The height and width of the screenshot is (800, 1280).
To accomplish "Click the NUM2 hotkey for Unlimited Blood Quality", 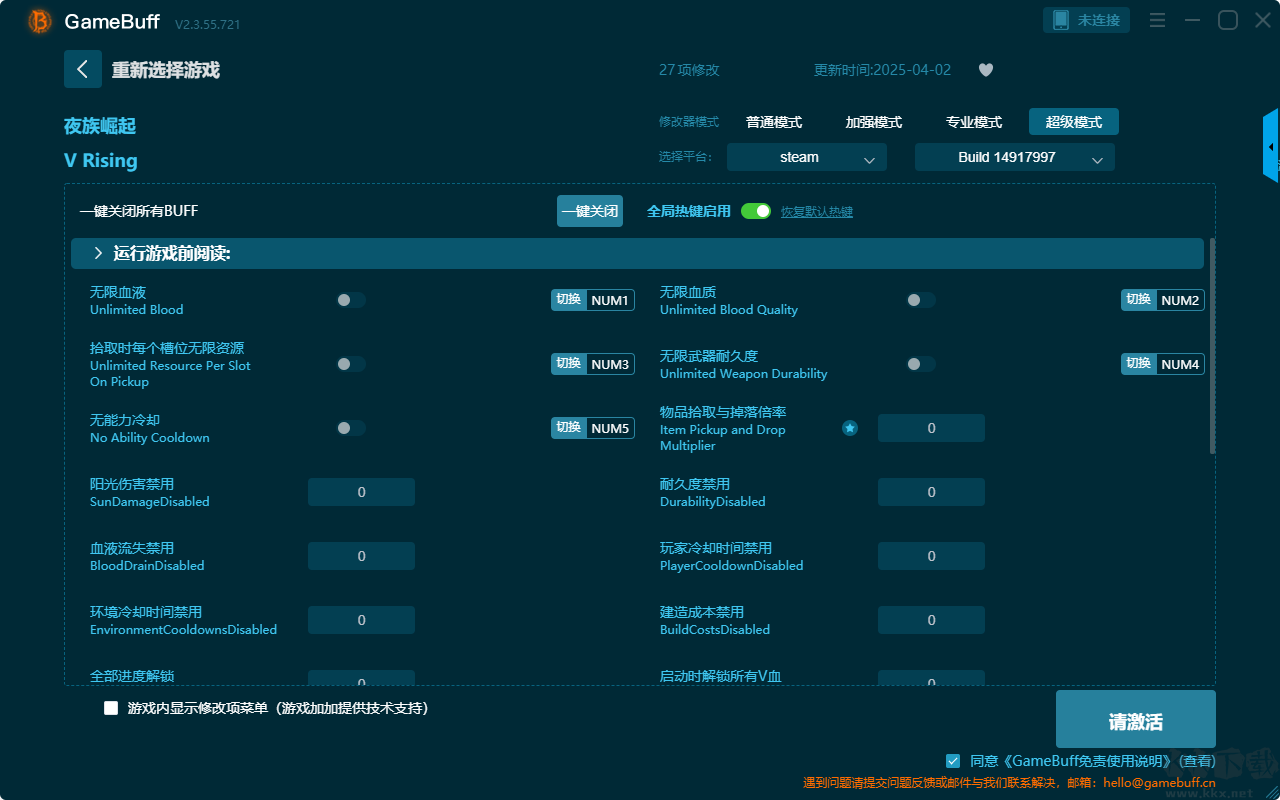I will tap(1163, 300).
